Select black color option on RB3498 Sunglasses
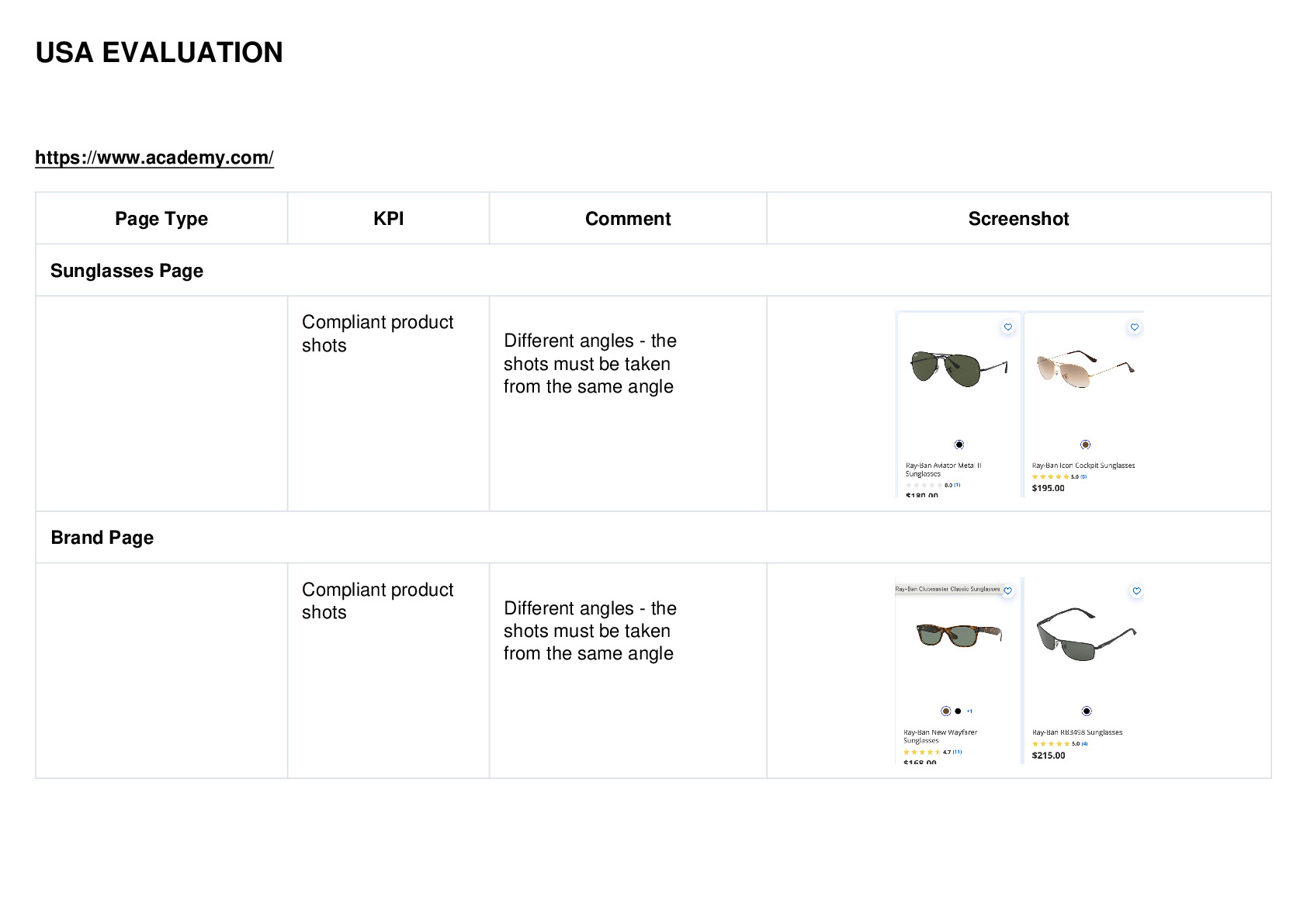This screenshot has width=1307, height=924. 1087,711
